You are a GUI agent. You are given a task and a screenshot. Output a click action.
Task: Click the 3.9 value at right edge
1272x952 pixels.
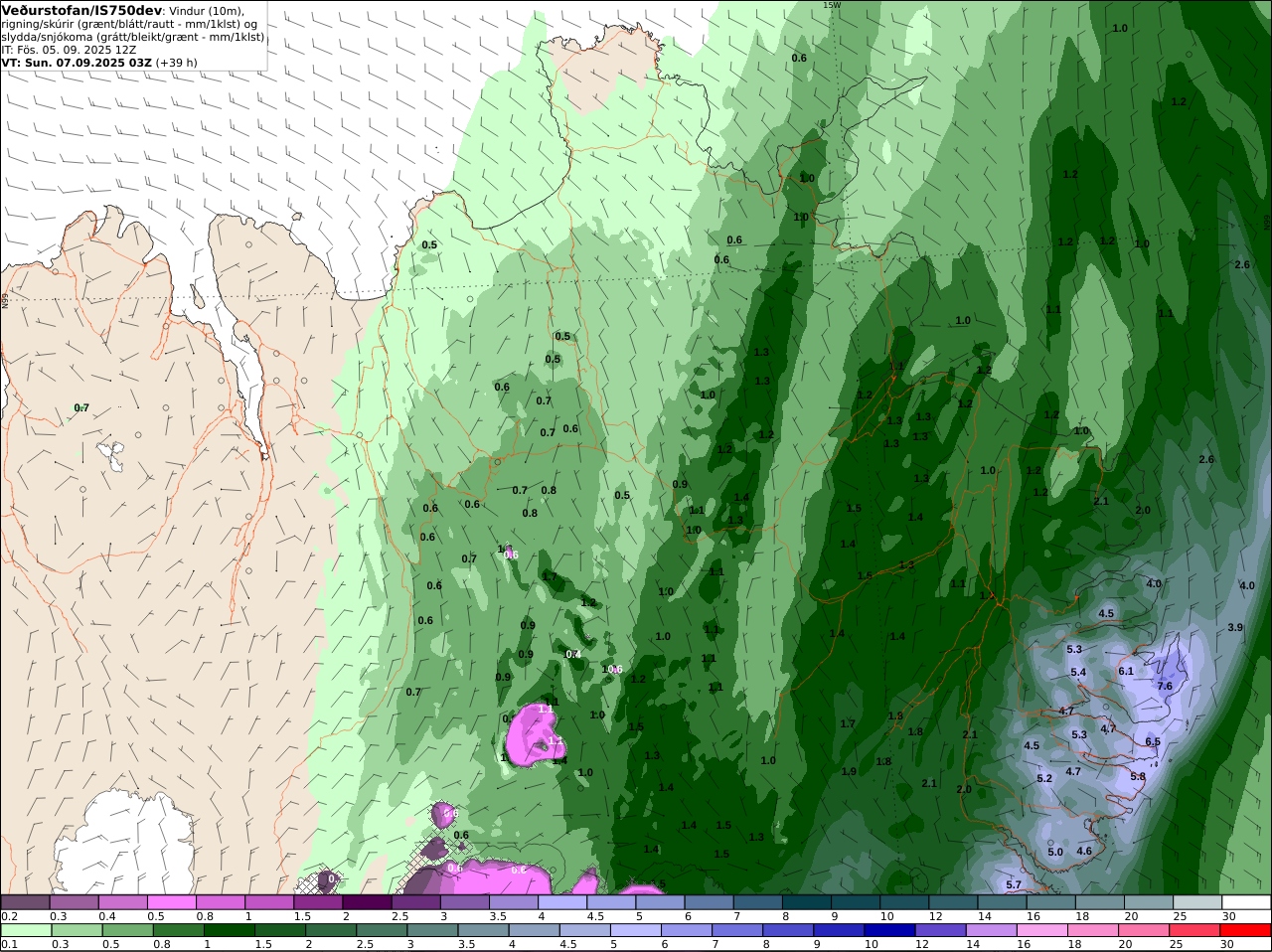(1235, 628)
